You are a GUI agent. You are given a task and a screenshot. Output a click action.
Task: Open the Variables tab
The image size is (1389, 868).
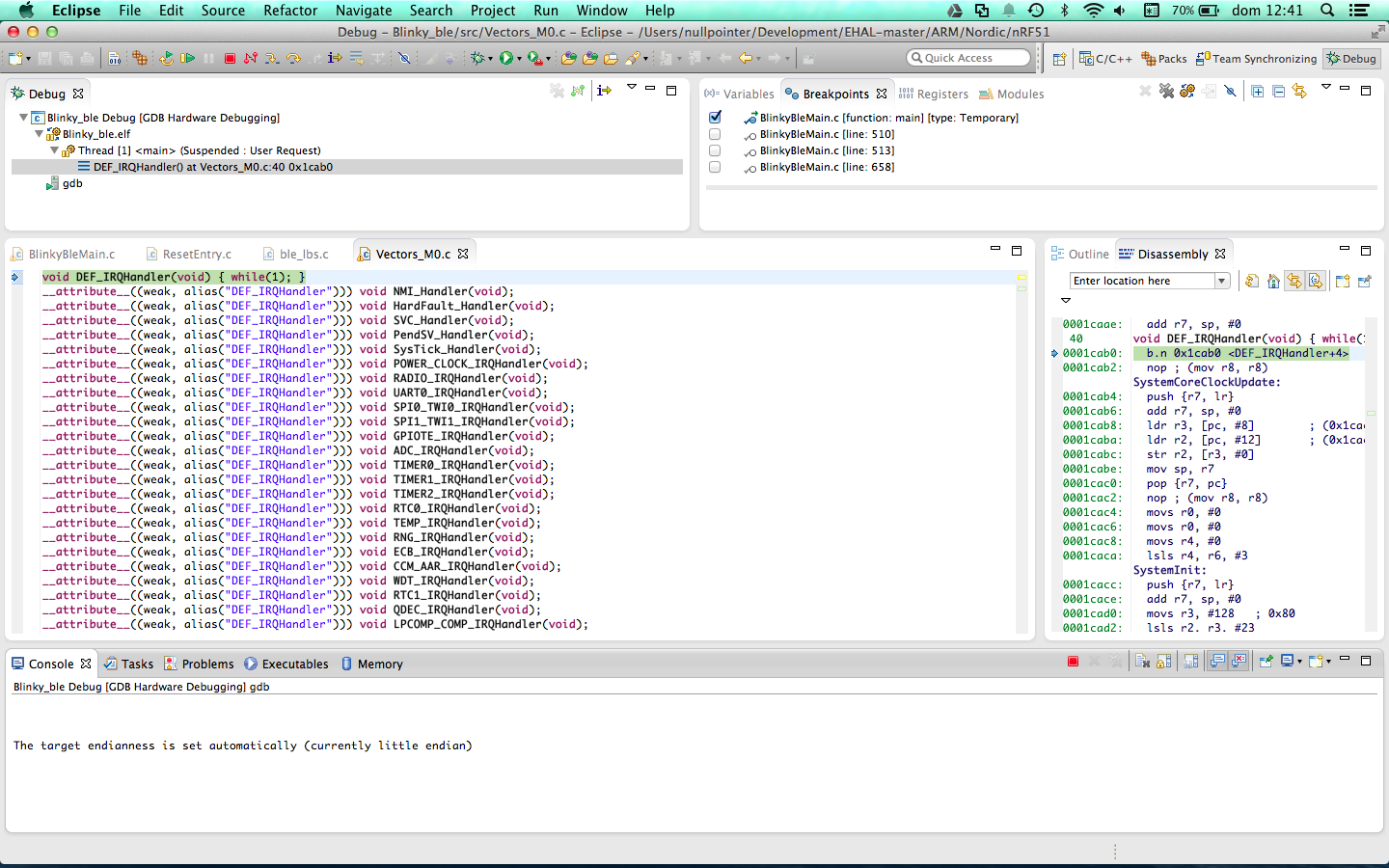pyautogui.click(x=739, y=94)
